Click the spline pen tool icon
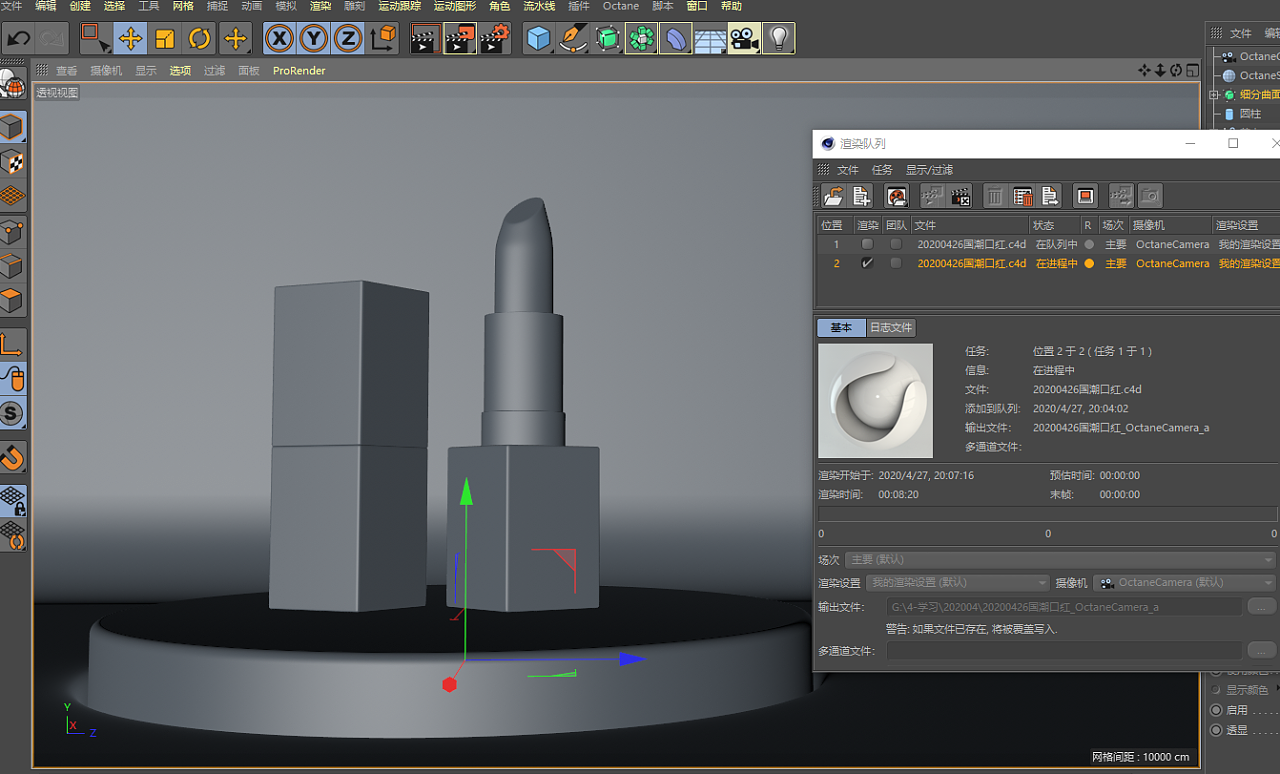Screen dimensions: 1280x774 (x=573, y=39)
